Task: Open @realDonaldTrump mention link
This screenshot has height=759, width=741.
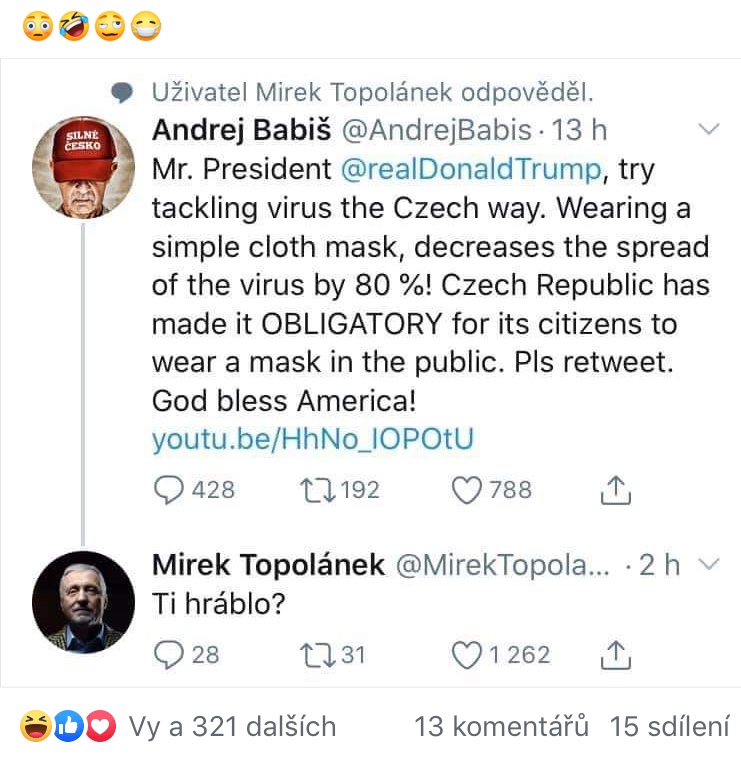Action: click(472, 170)
